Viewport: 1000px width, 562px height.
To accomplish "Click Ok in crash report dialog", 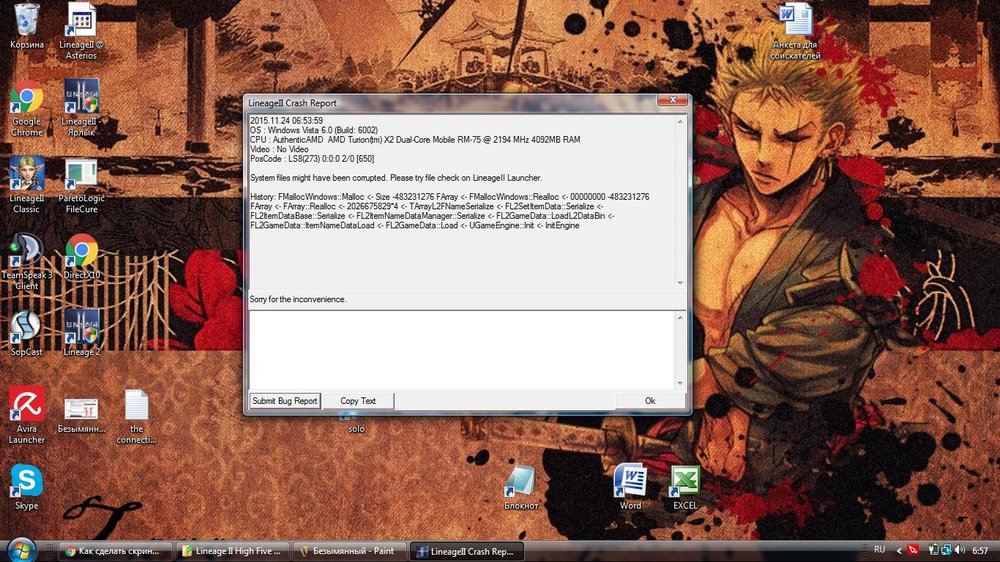I will [x=649, y=401].
